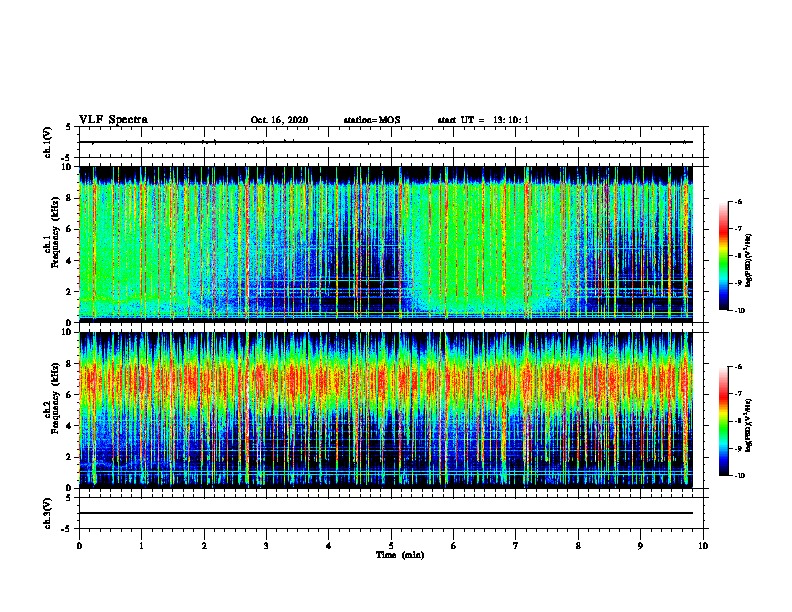792x612 pixels.
Task: Click the log(PSD) label beside ch.1 colorbar
Action: tap(749, 261)
